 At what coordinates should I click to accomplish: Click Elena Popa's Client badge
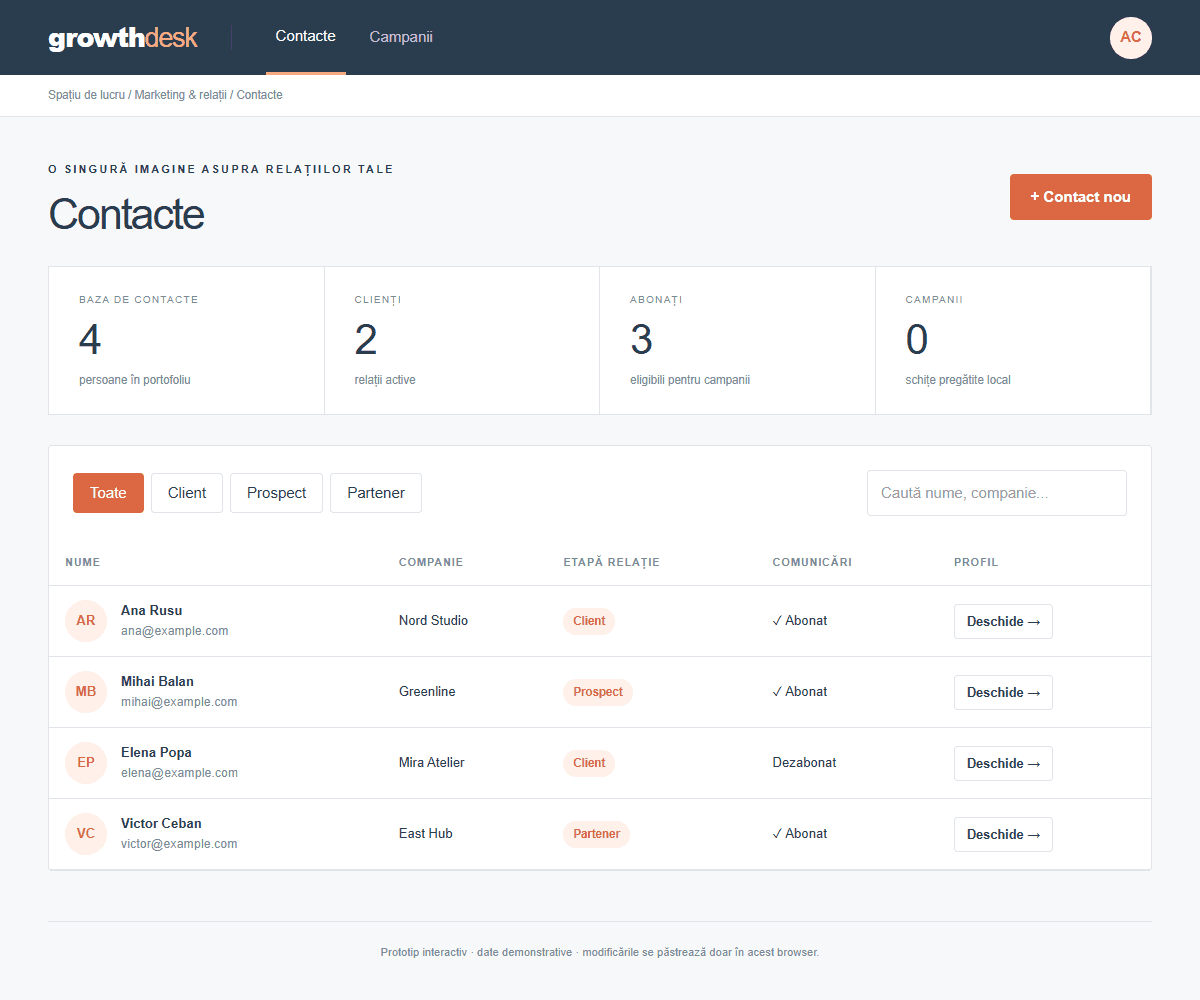[x=589, y=763]
